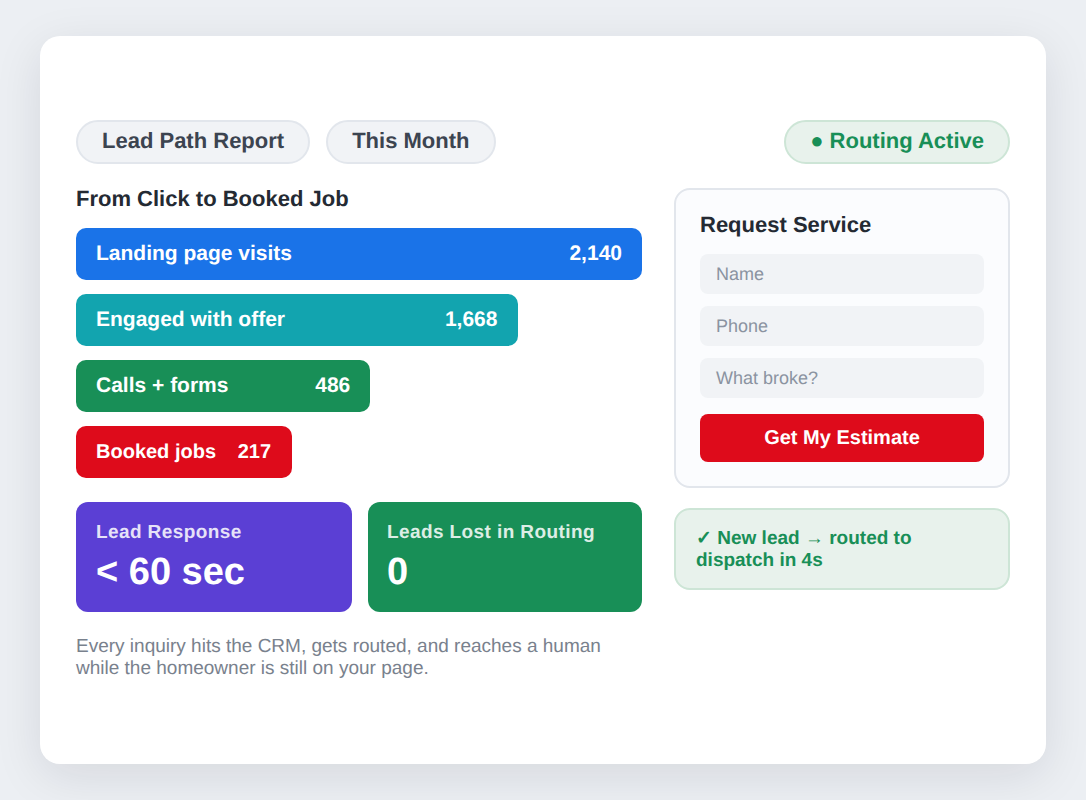The image size is (1086, 800).
Task: Click the < 60 sec value
Action: [x=170, y=572]
